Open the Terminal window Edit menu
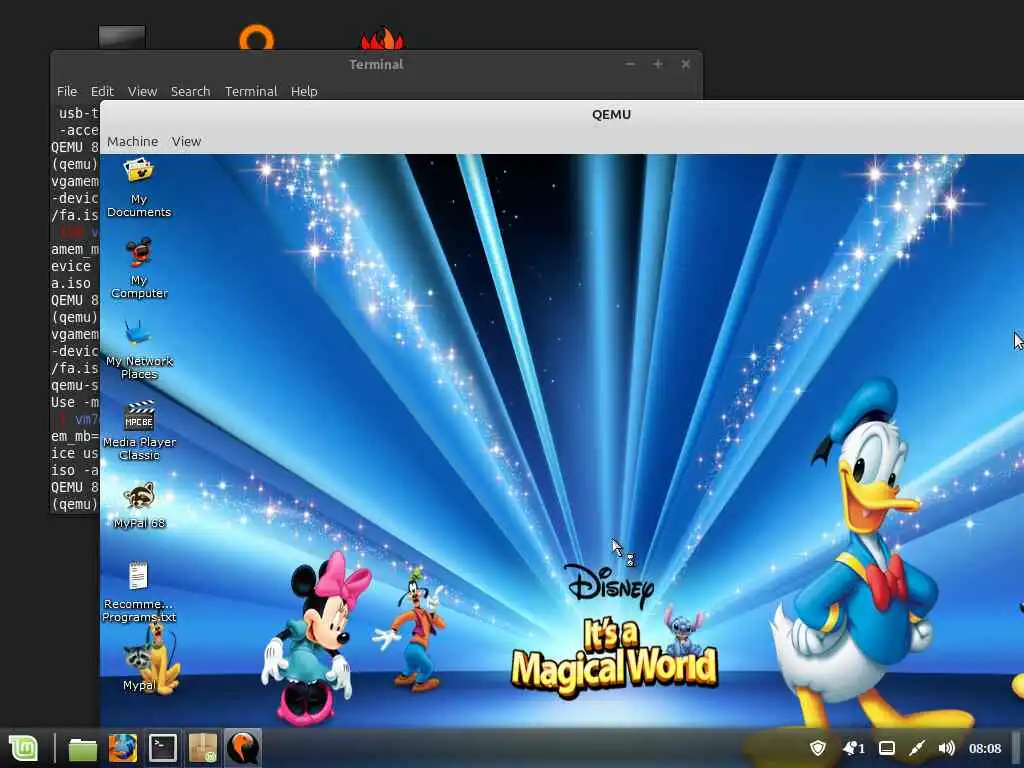Screen dimensions: 1024x768 click(x=102, y=91)
